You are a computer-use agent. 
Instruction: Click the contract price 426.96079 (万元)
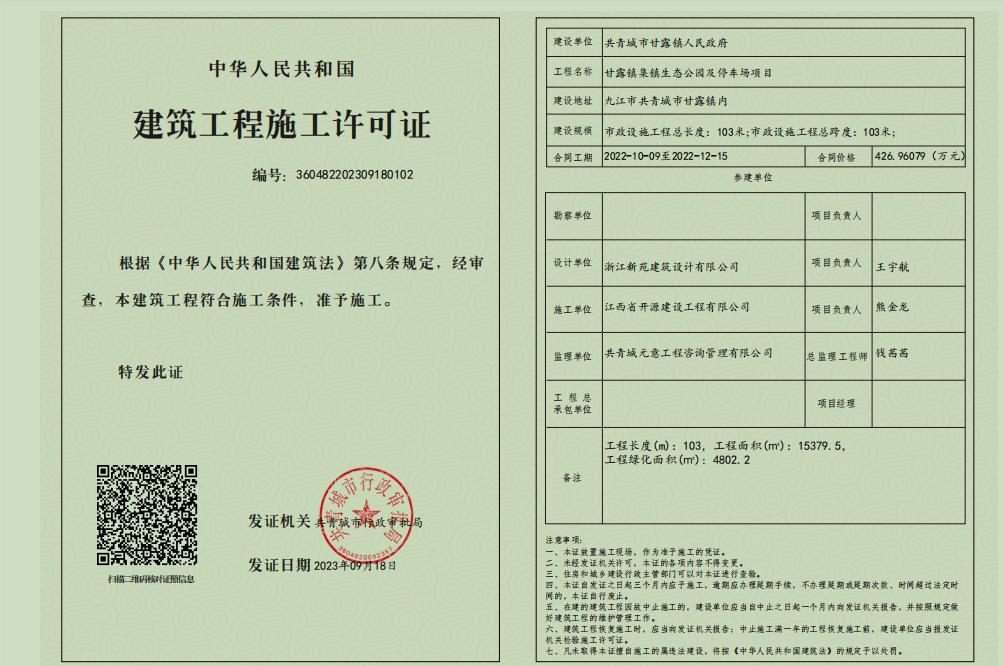pos(919,157)
